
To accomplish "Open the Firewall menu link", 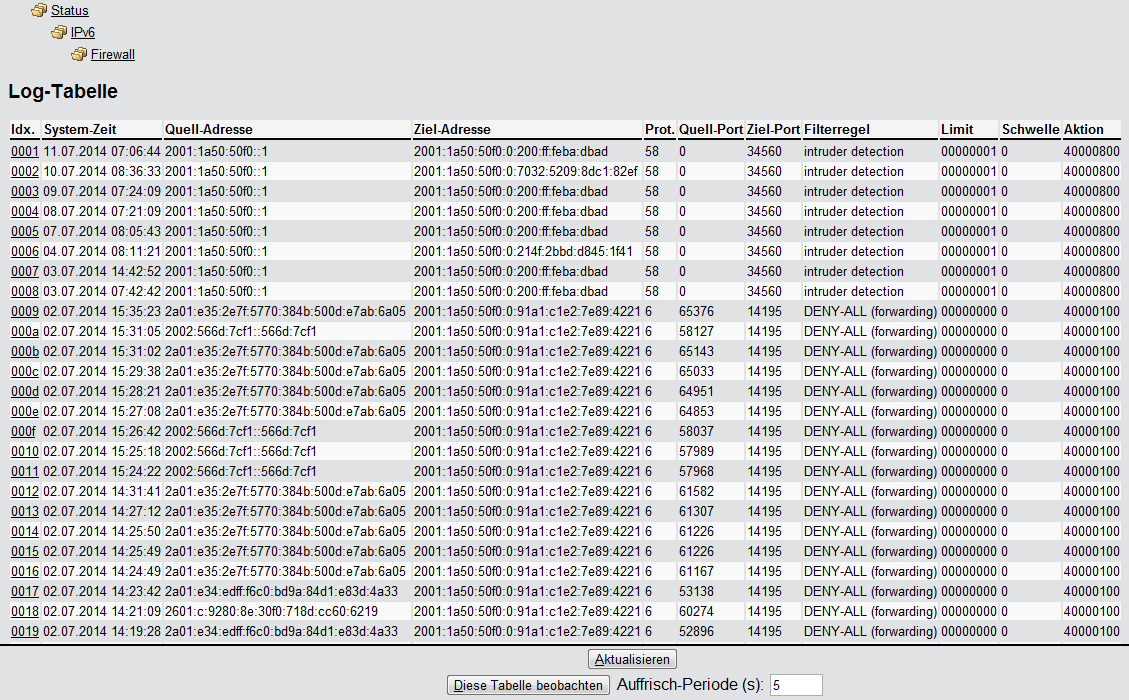I will (112, 55).
